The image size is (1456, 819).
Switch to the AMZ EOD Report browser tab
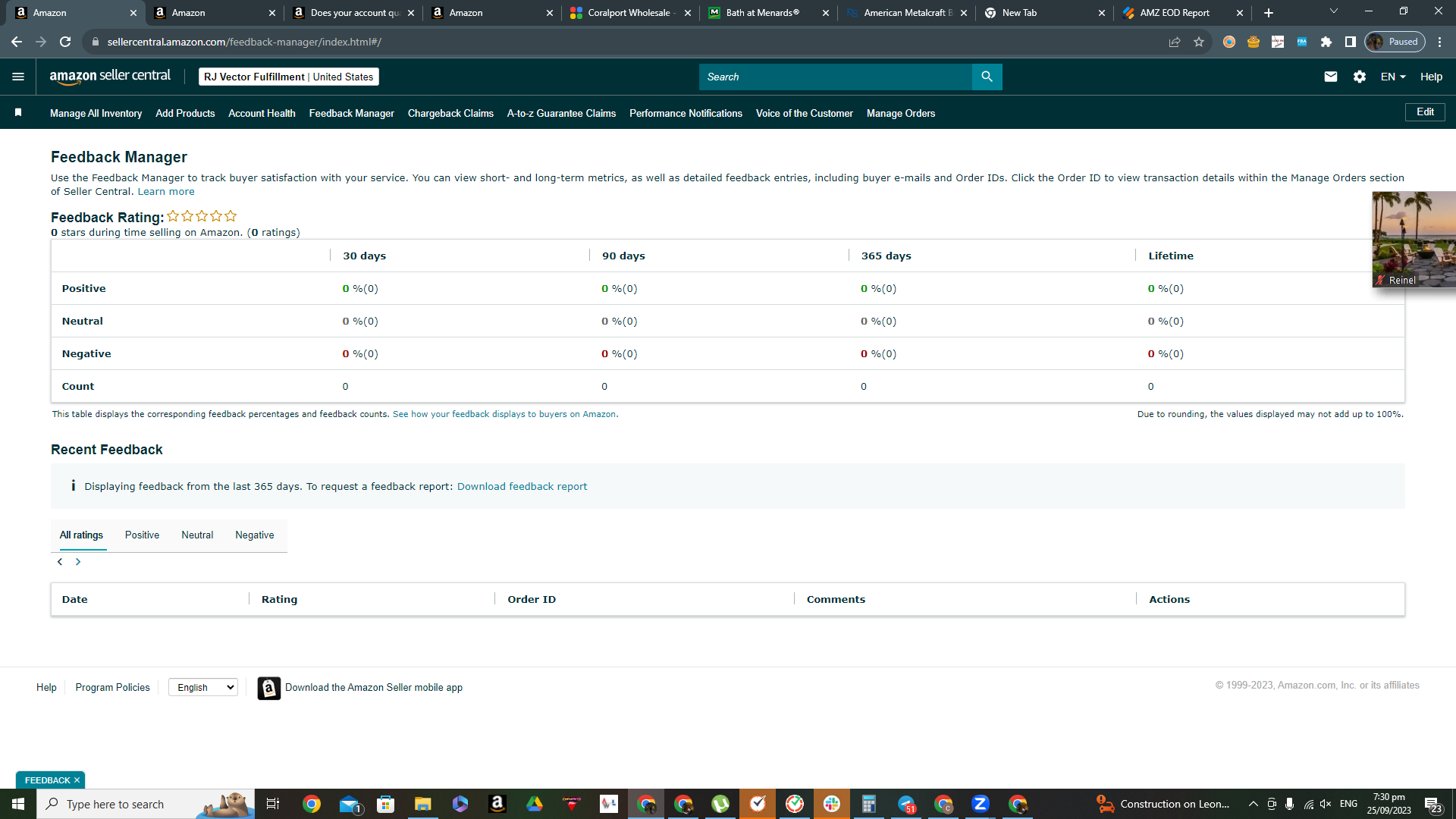1183,13
